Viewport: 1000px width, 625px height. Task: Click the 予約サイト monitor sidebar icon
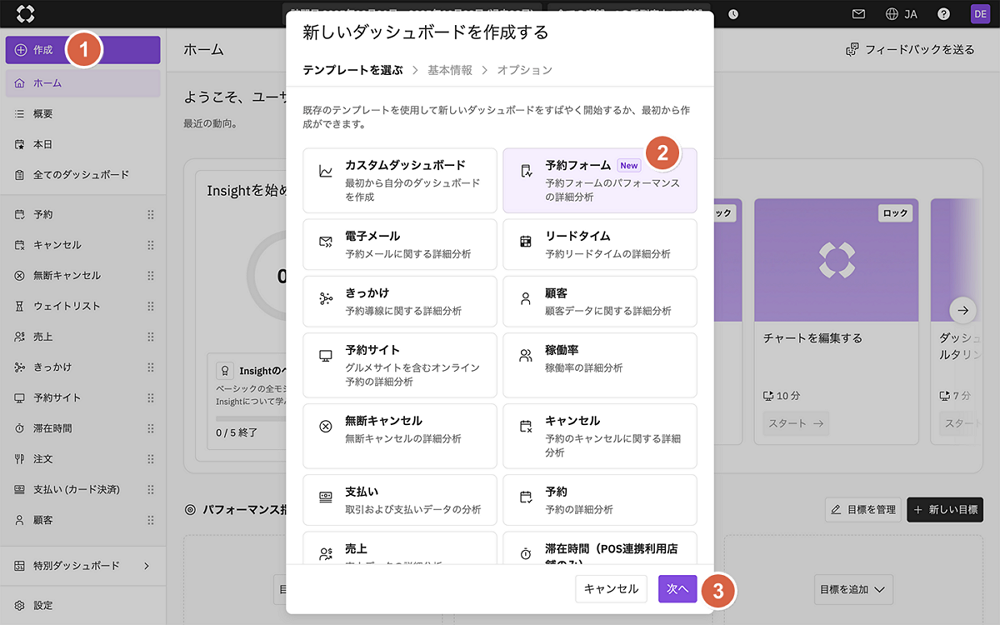click(x=19, y=398)
